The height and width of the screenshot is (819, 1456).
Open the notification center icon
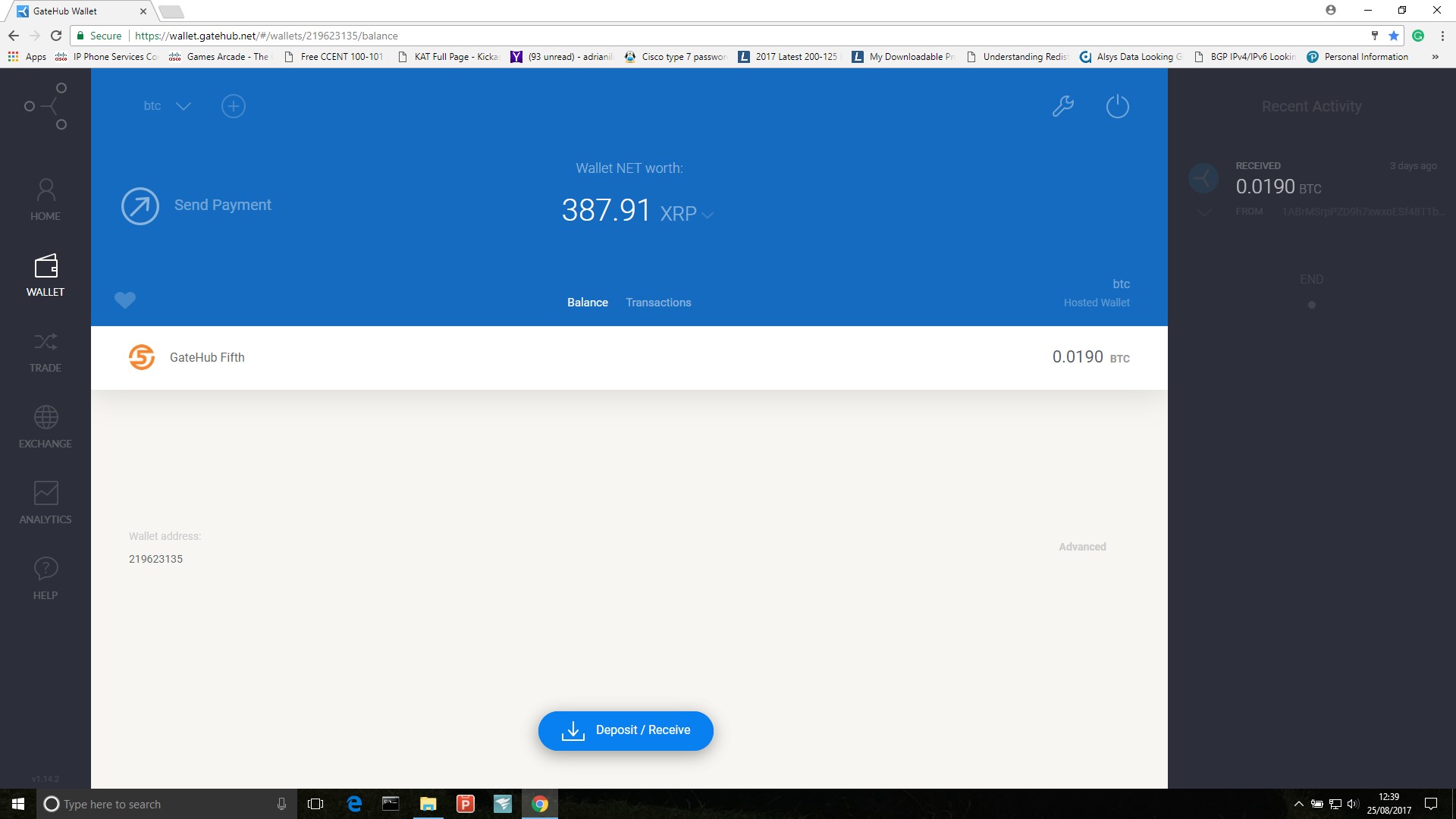(1431, 804)
